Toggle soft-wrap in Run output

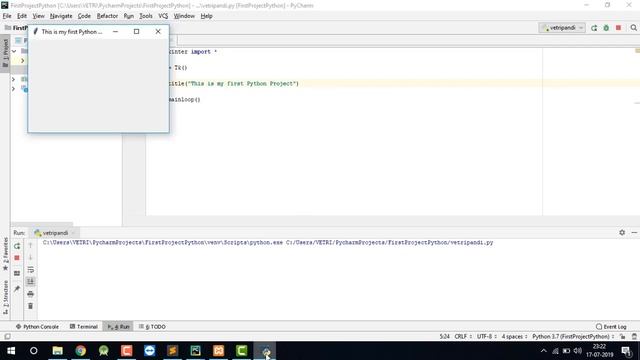pos(30,270)
